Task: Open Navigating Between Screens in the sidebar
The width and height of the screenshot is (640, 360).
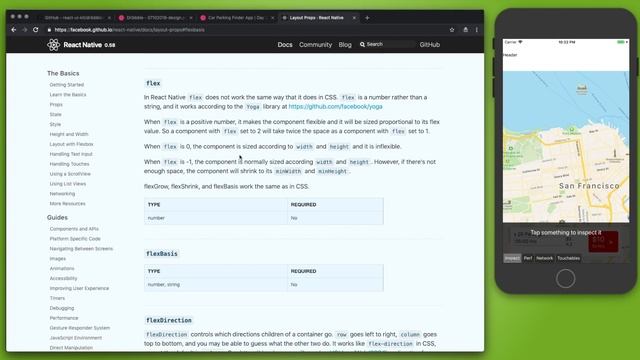Action: [x=81, y=249]
